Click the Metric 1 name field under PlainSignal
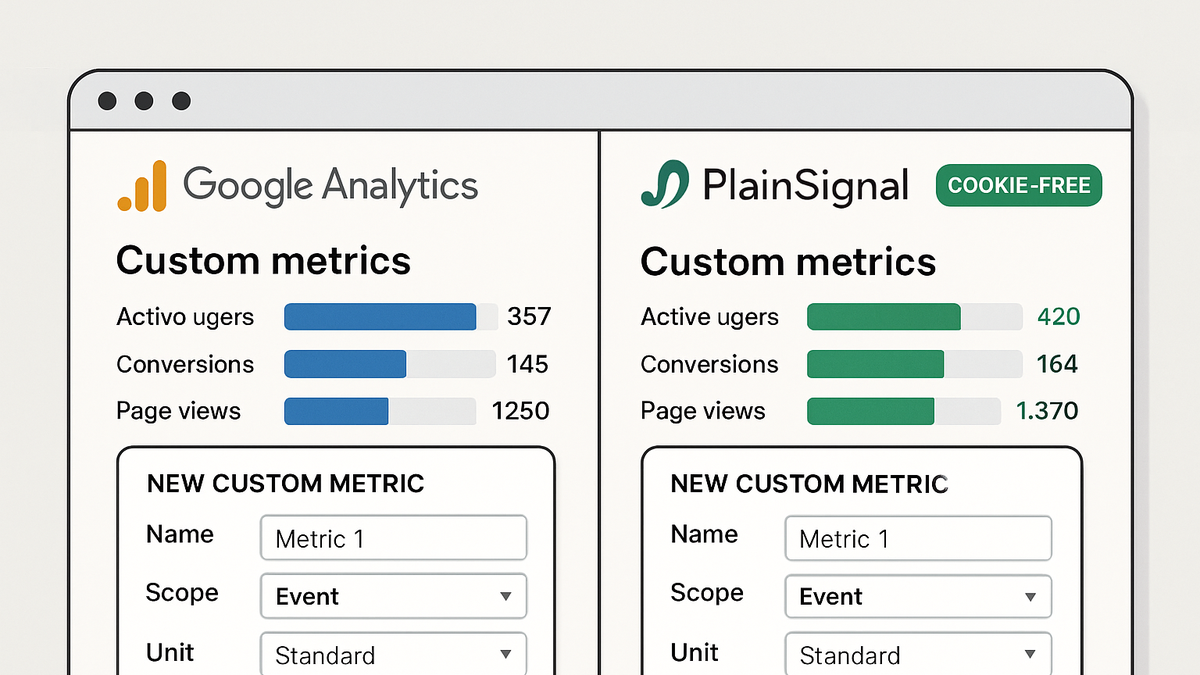The height and width of the screenshot is (675, 1200). 918,539
